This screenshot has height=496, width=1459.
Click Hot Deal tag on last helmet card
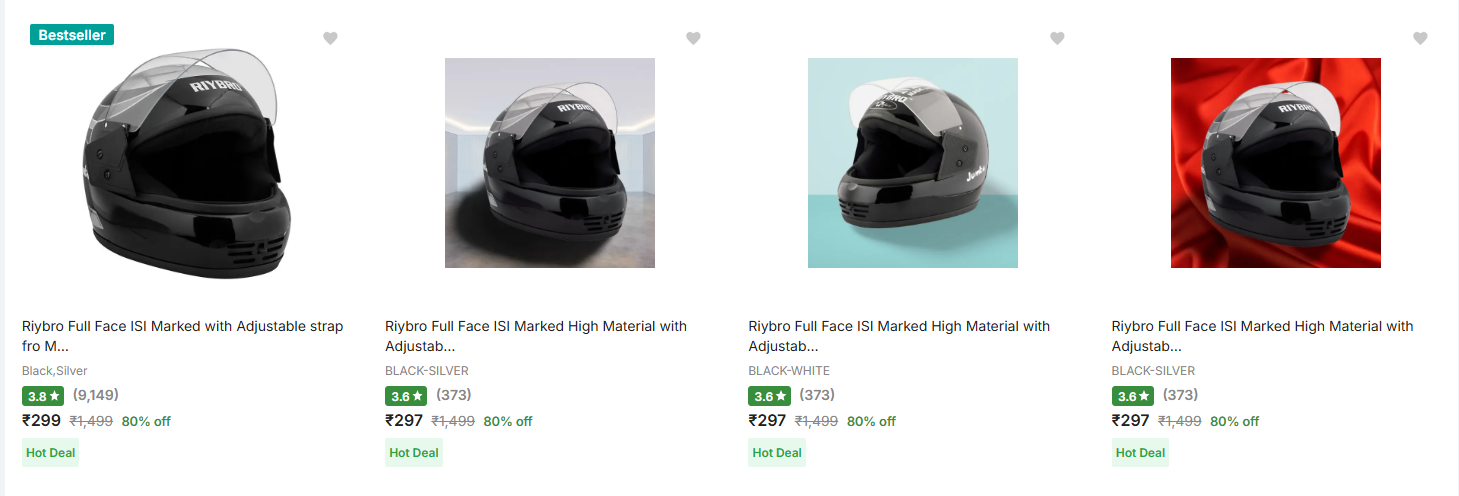click(1140, 453)
